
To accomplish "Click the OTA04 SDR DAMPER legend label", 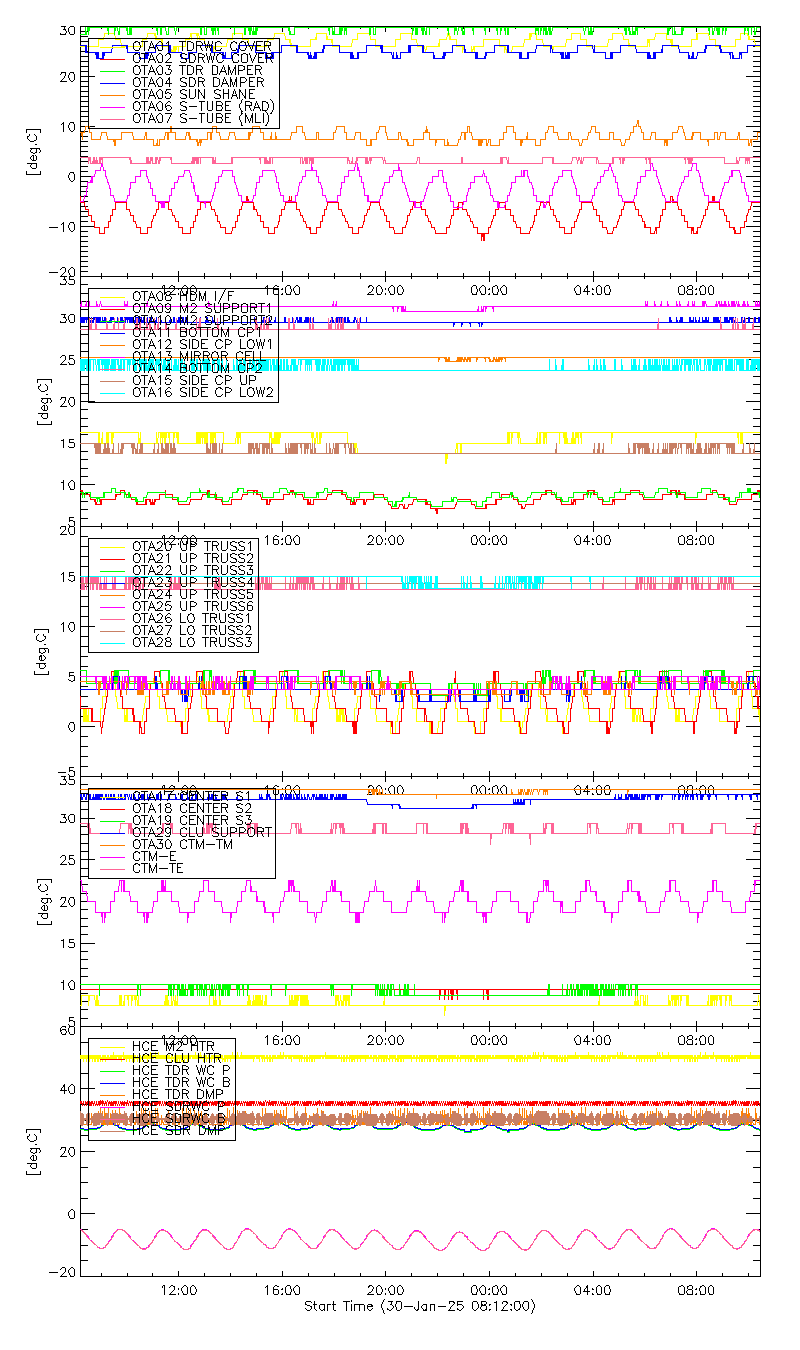I will [x=198, y=82].
